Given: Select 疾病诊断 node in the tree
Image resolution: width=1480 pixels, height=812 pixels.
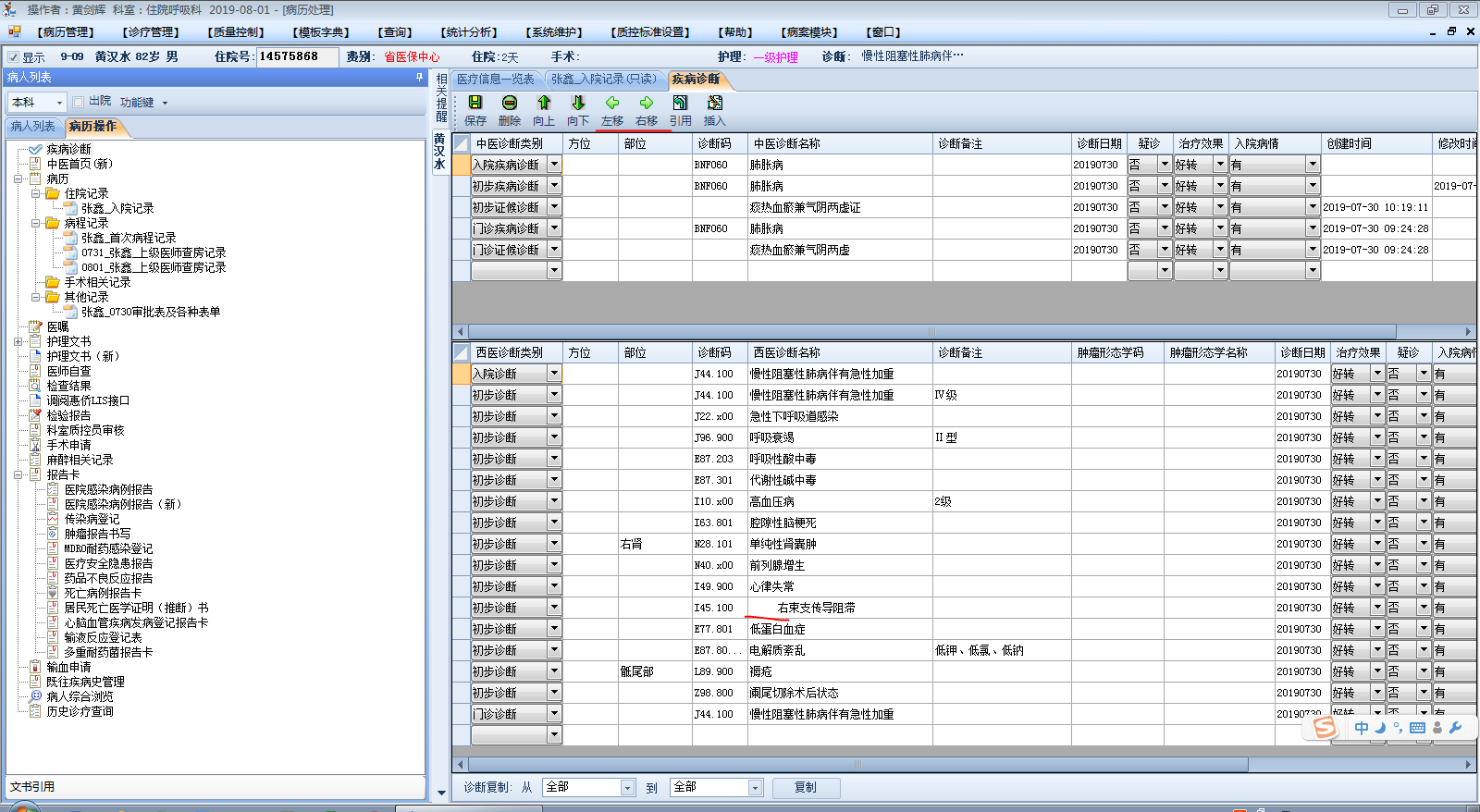Looking at the screenshot, I should (x=69, y=149).
